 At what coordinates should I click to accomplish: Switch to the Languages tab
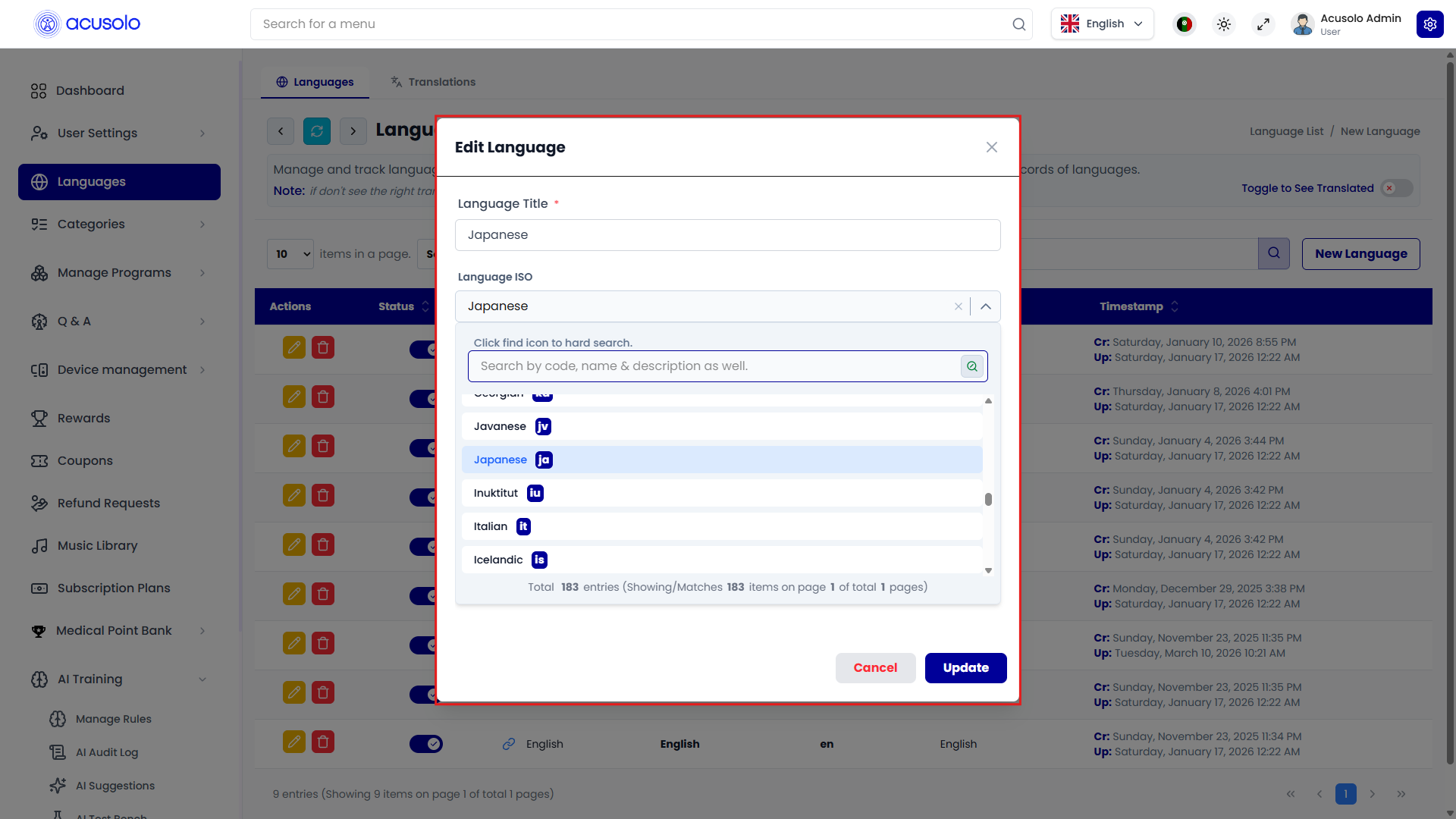(315, 82)
